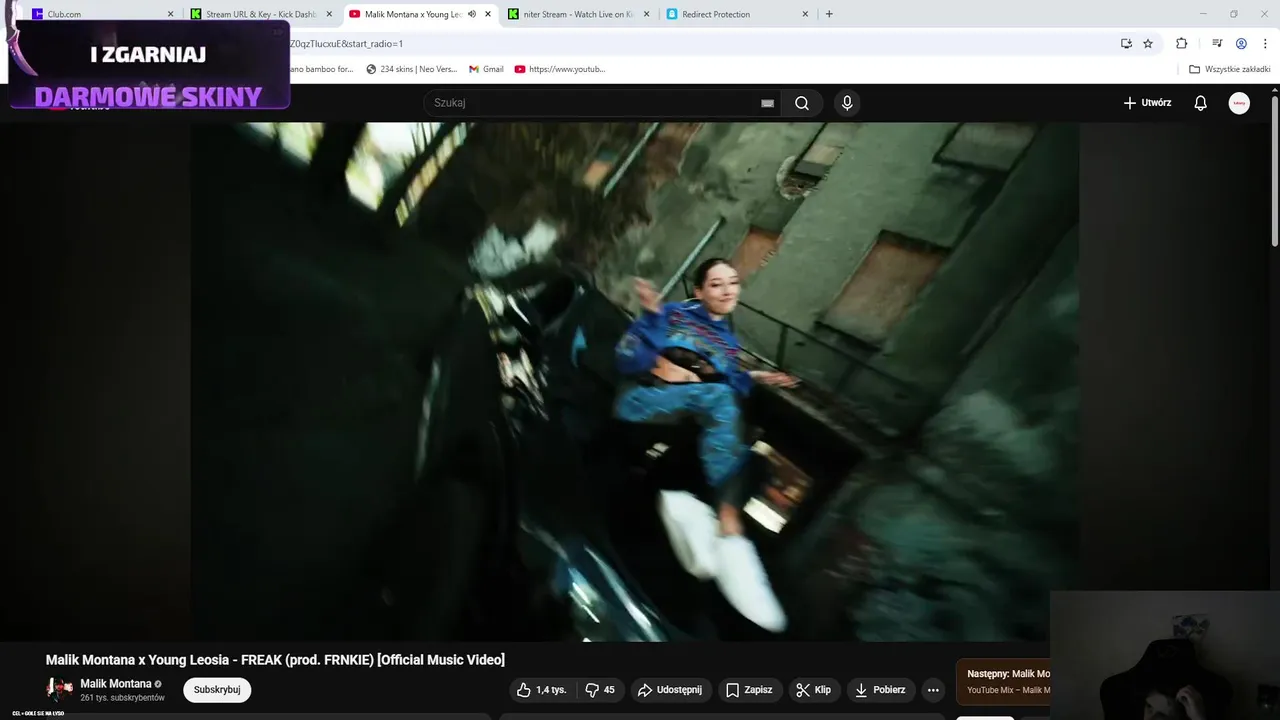Click the channel verified badge icon

click(x=158, y=685)
